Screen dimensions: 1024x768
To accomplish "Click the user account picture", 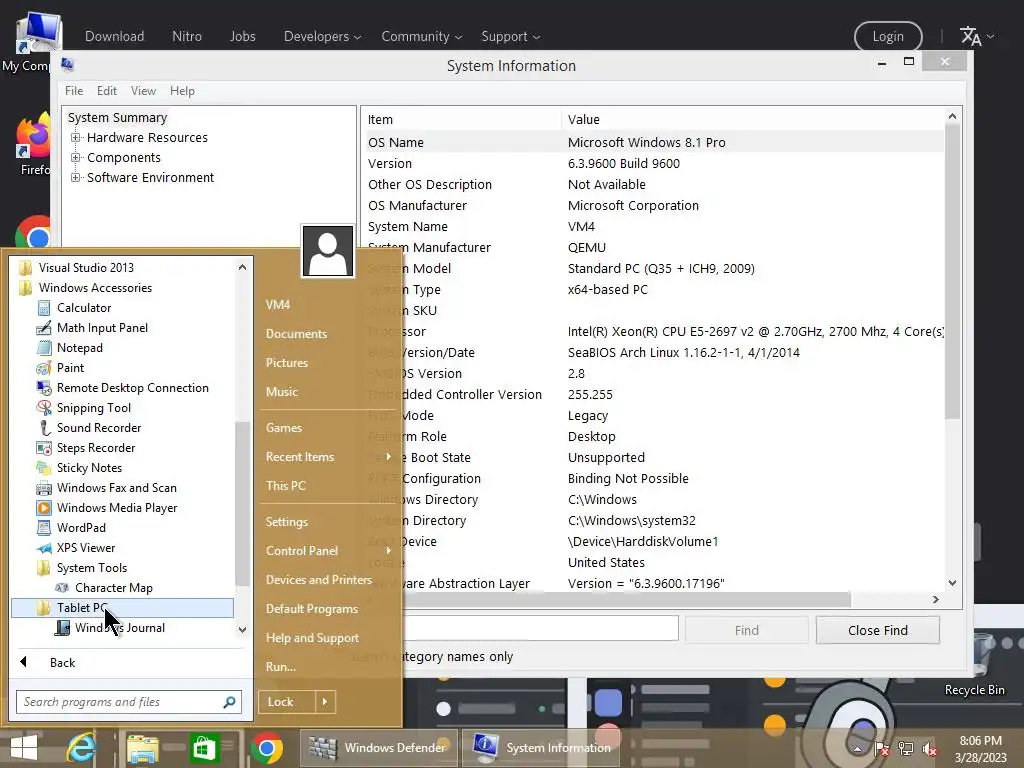I will click(x=328, y=251).
